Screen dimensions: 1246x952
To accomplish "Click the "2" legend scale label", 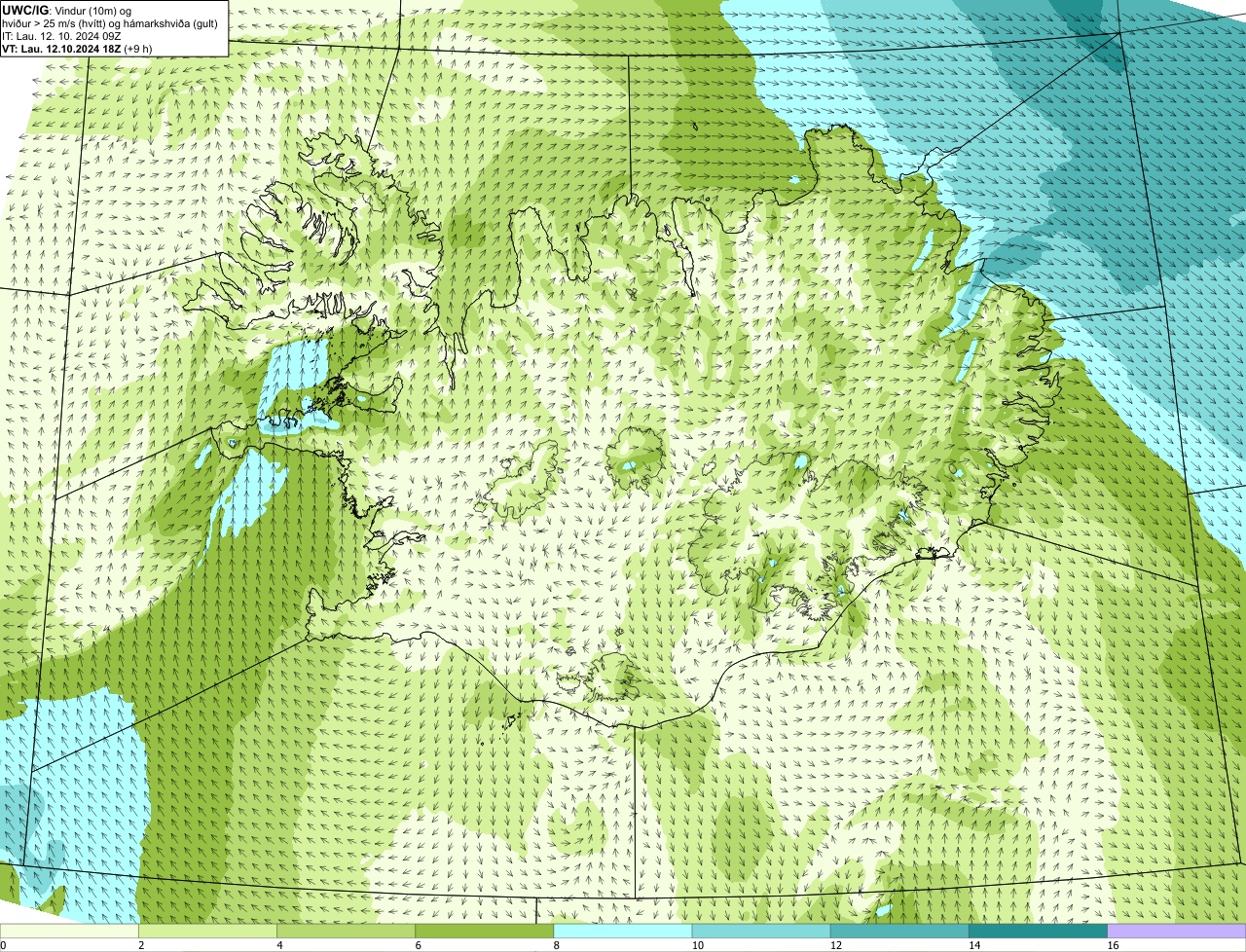I will click(141, 945).
